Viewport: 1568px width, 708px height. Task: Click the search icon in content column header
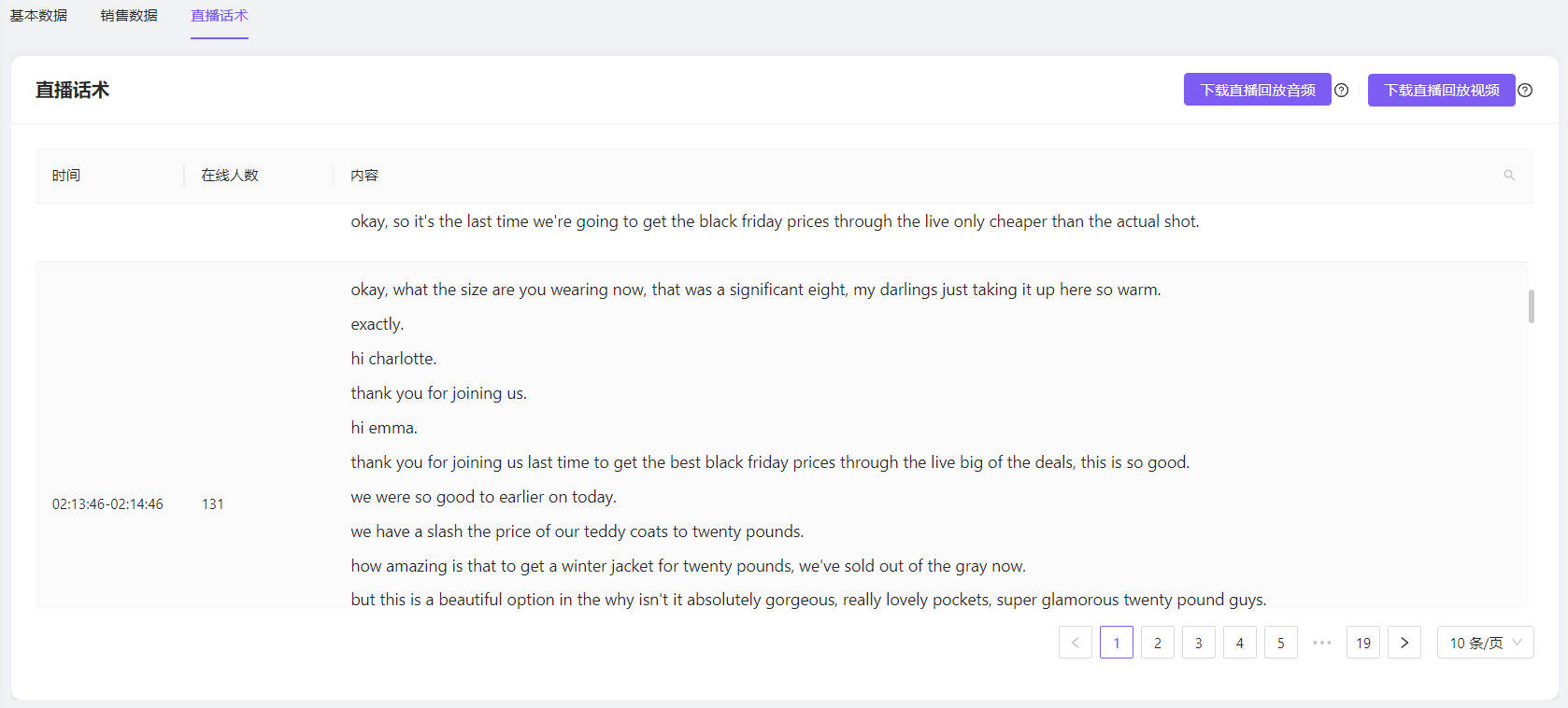click(x=1509, y=176)
